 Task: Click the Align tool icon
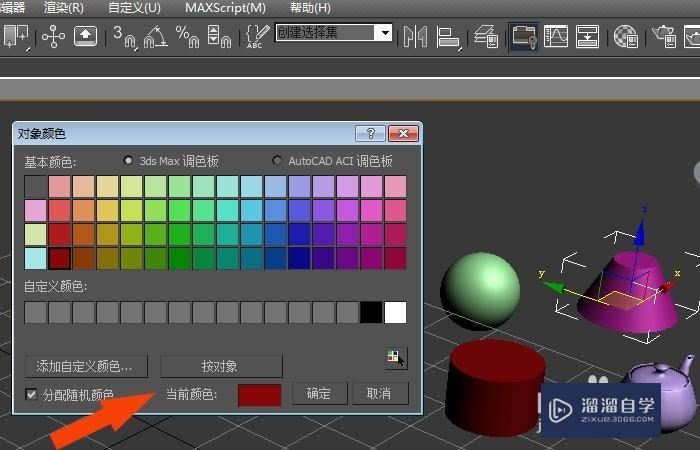pyautogui.click(x=448, y=37)
